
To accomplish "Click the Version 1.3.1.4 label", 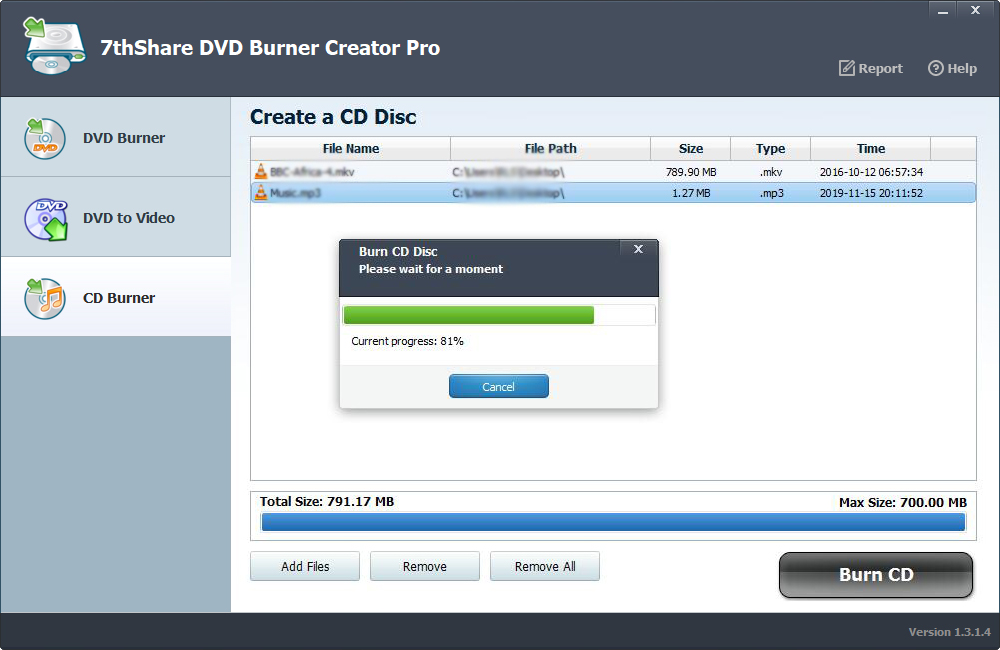I will [950, 632].
